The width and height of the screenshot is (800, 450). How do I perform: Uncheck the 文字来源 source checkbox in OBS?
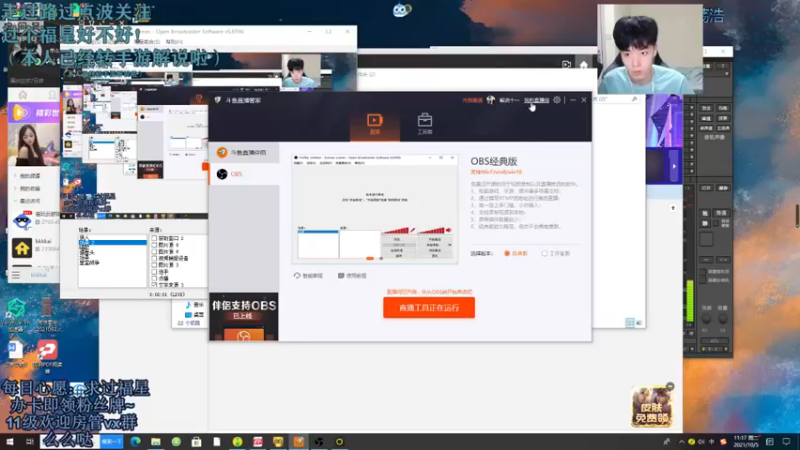click(x=154, y=285)
